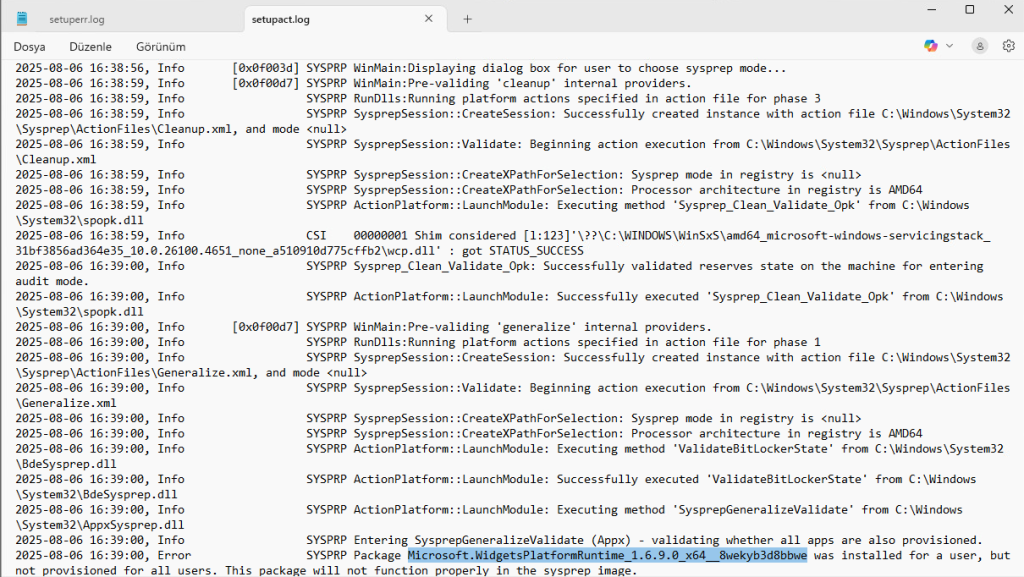The width and height of the screenshot is (1024, 577).
Task: Open the Dosya menu
Action: pos(29,46)
